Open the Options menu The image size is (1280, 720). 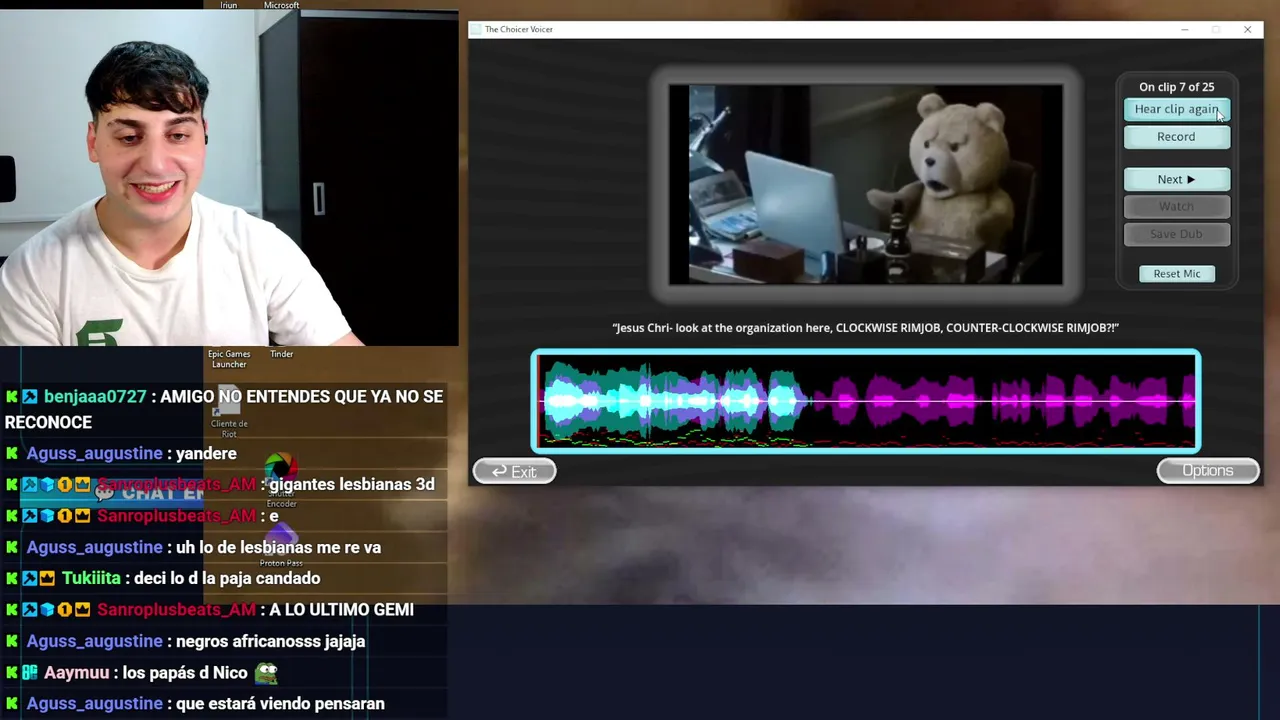coord(1208,471)
